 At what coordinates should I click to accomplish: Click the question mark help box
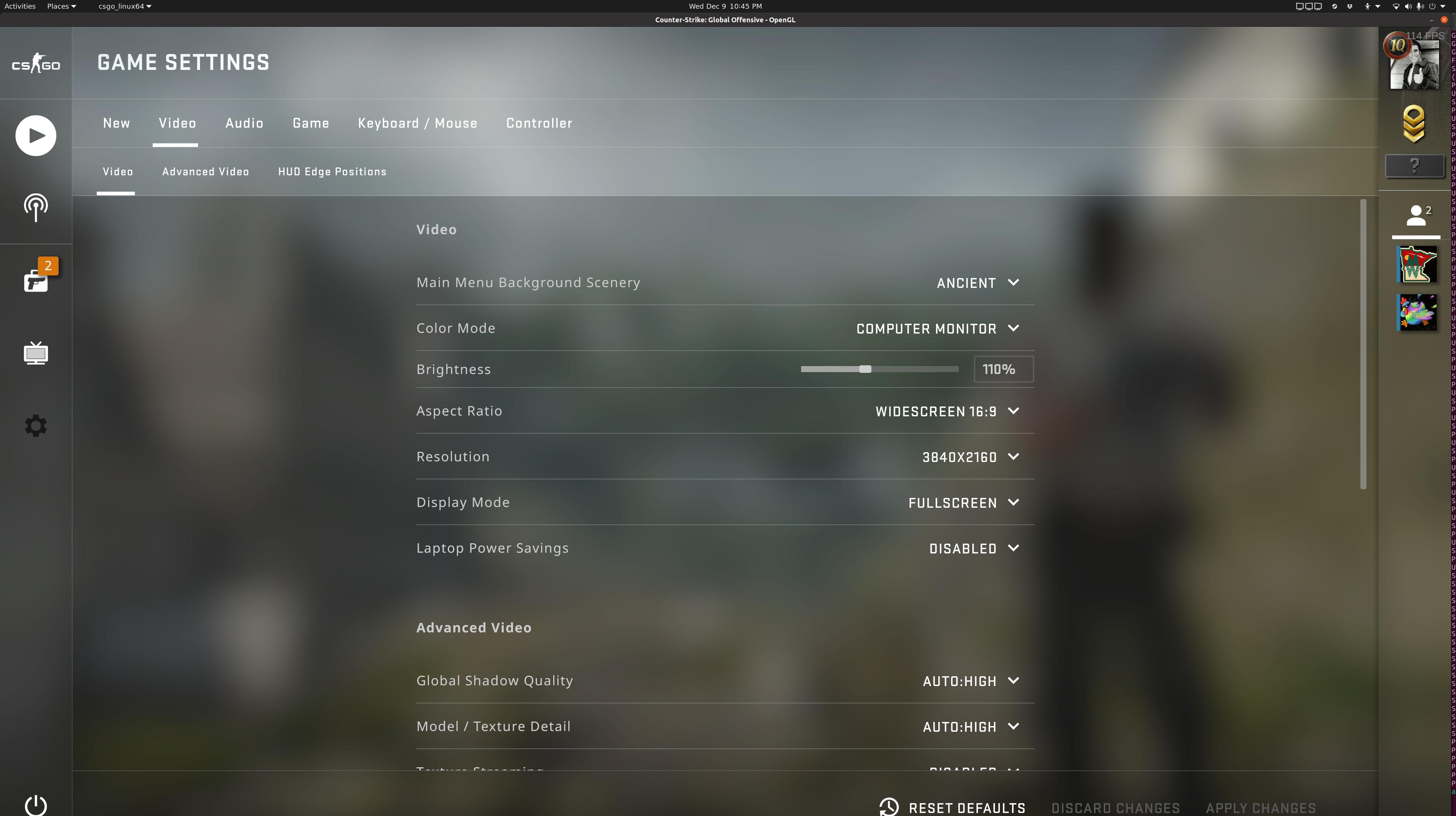[x=1414, y=165]
